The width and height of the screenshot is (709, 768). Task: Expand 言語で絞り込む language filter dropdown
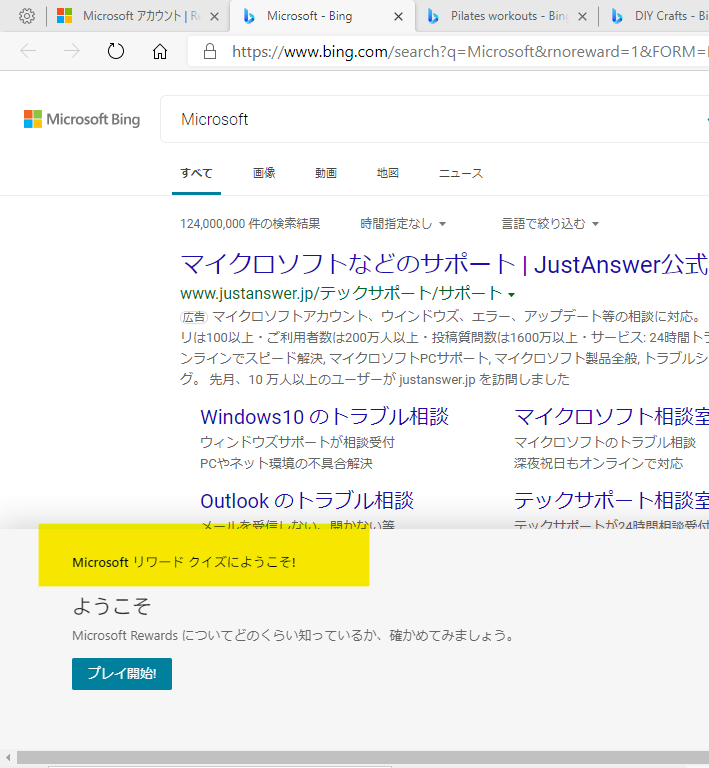click(x=550, y=224)
